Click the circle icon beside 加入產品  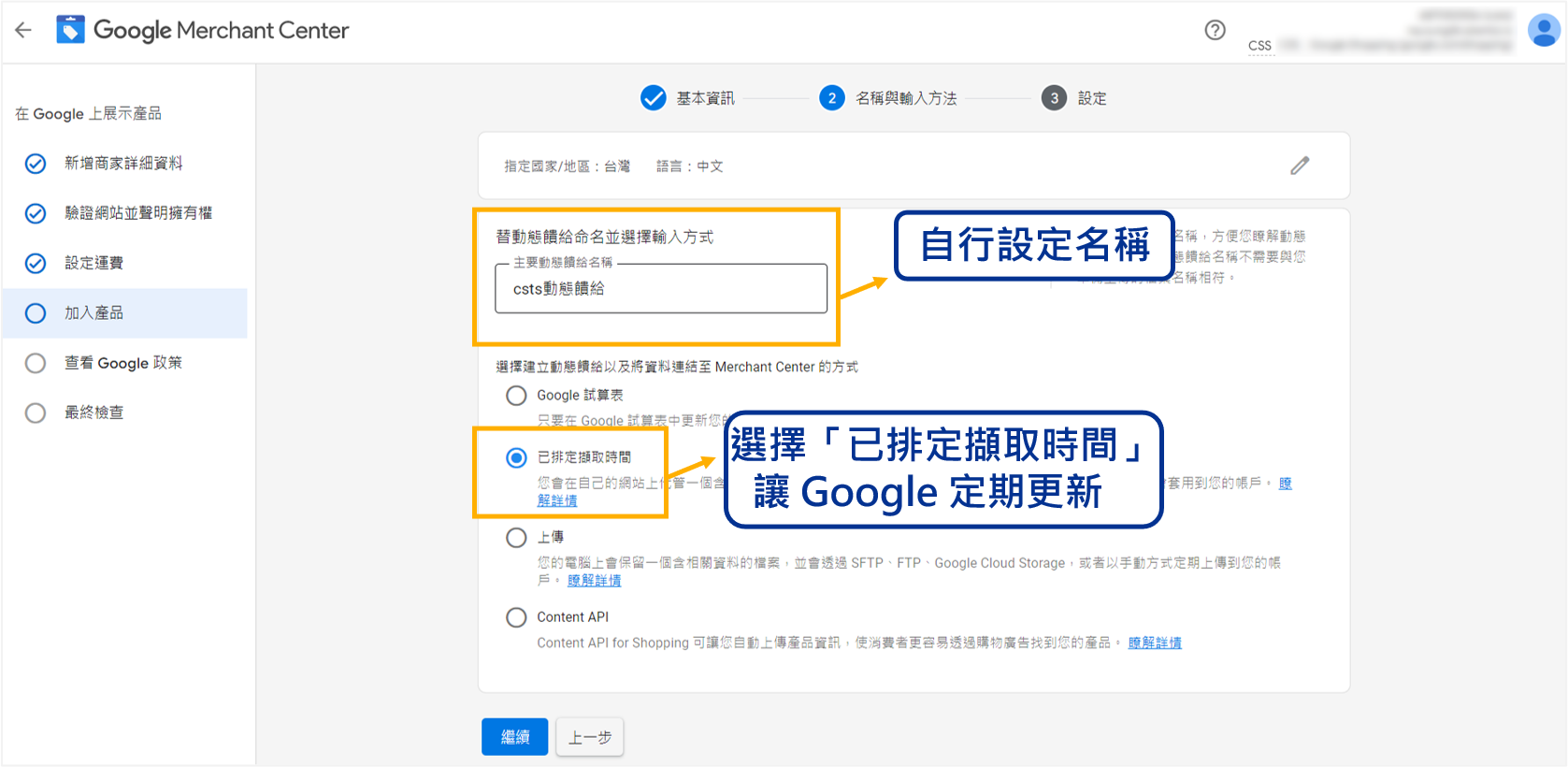(36, 313)
